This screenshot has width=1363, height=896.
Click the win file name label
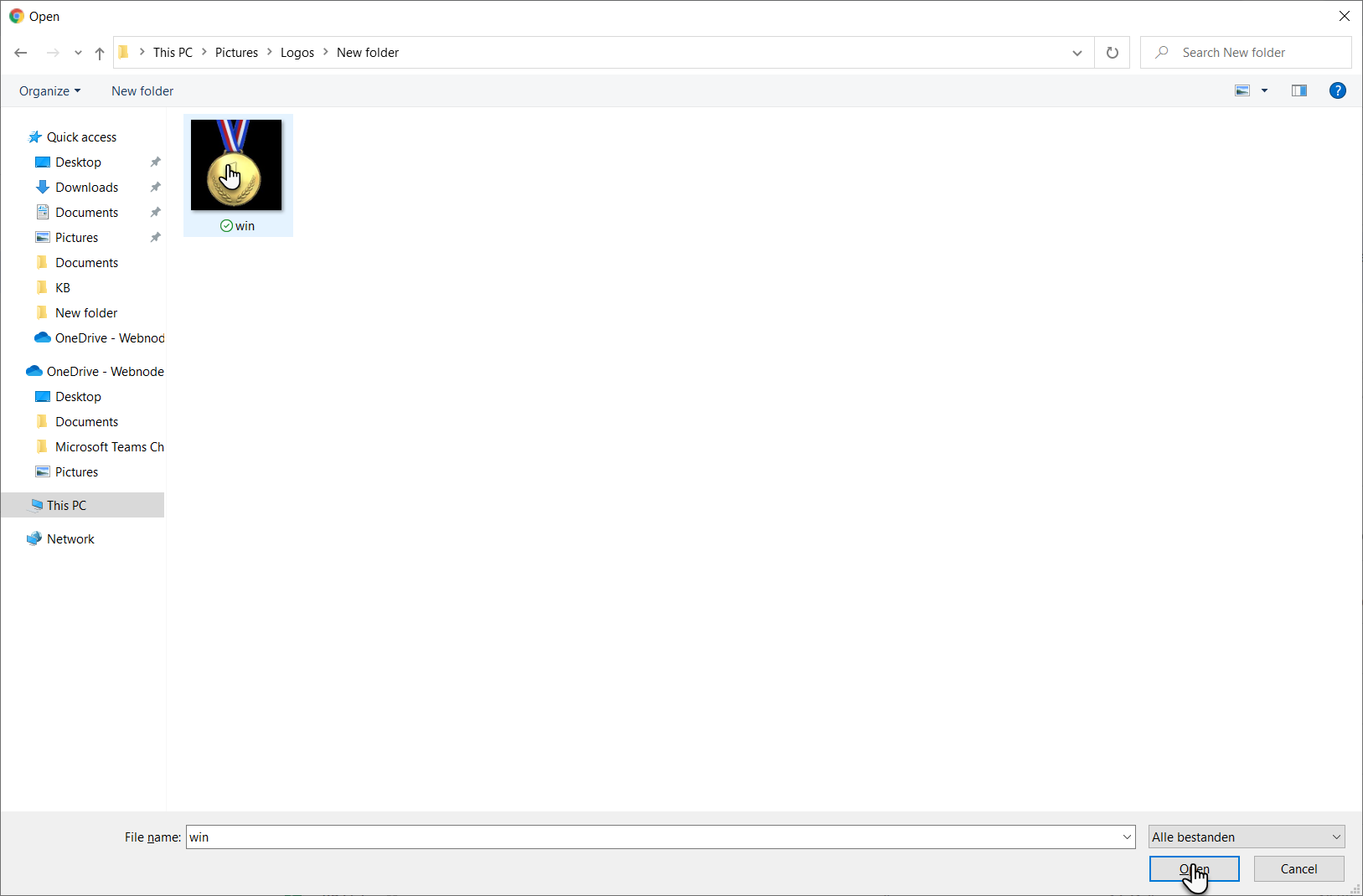(245, 226)
